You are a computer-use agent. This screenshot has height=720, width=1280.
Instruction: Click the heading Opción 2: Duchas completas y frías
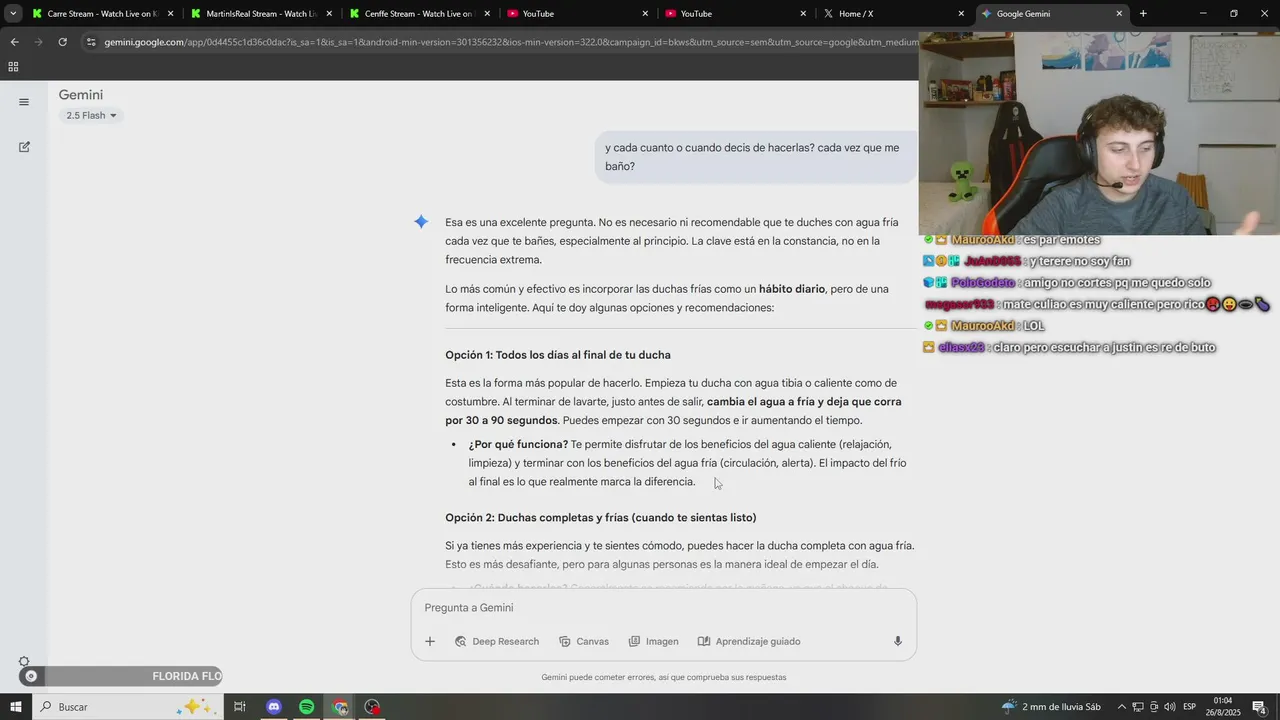[x=601, y=517]
